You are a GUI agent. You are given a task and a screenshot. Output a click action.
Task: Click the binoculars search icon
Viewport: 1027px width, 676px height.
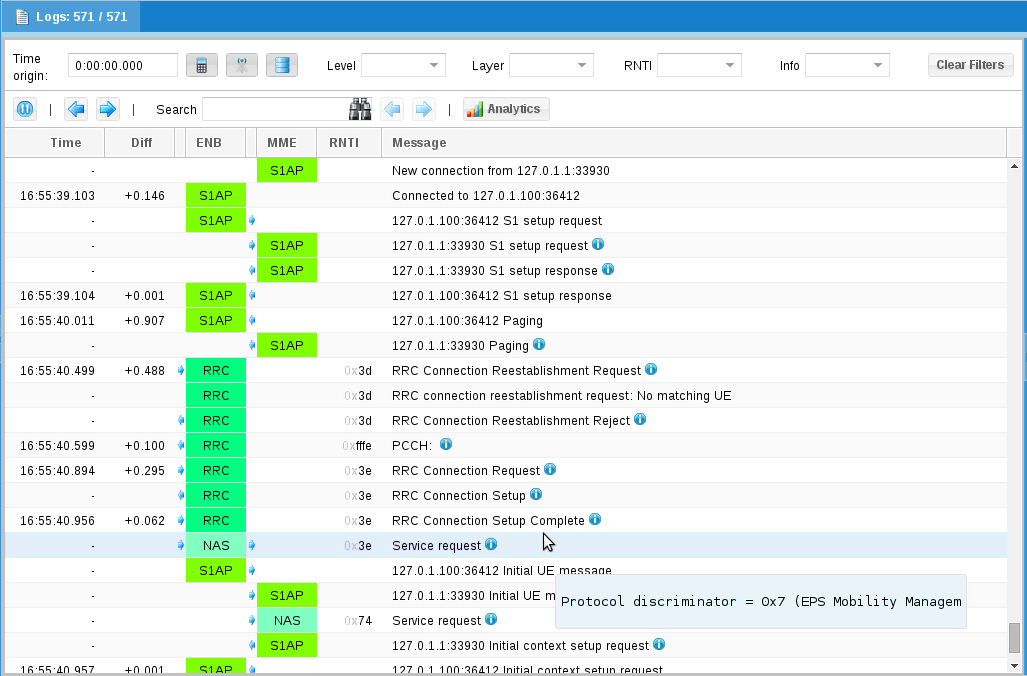click(359, 109)
